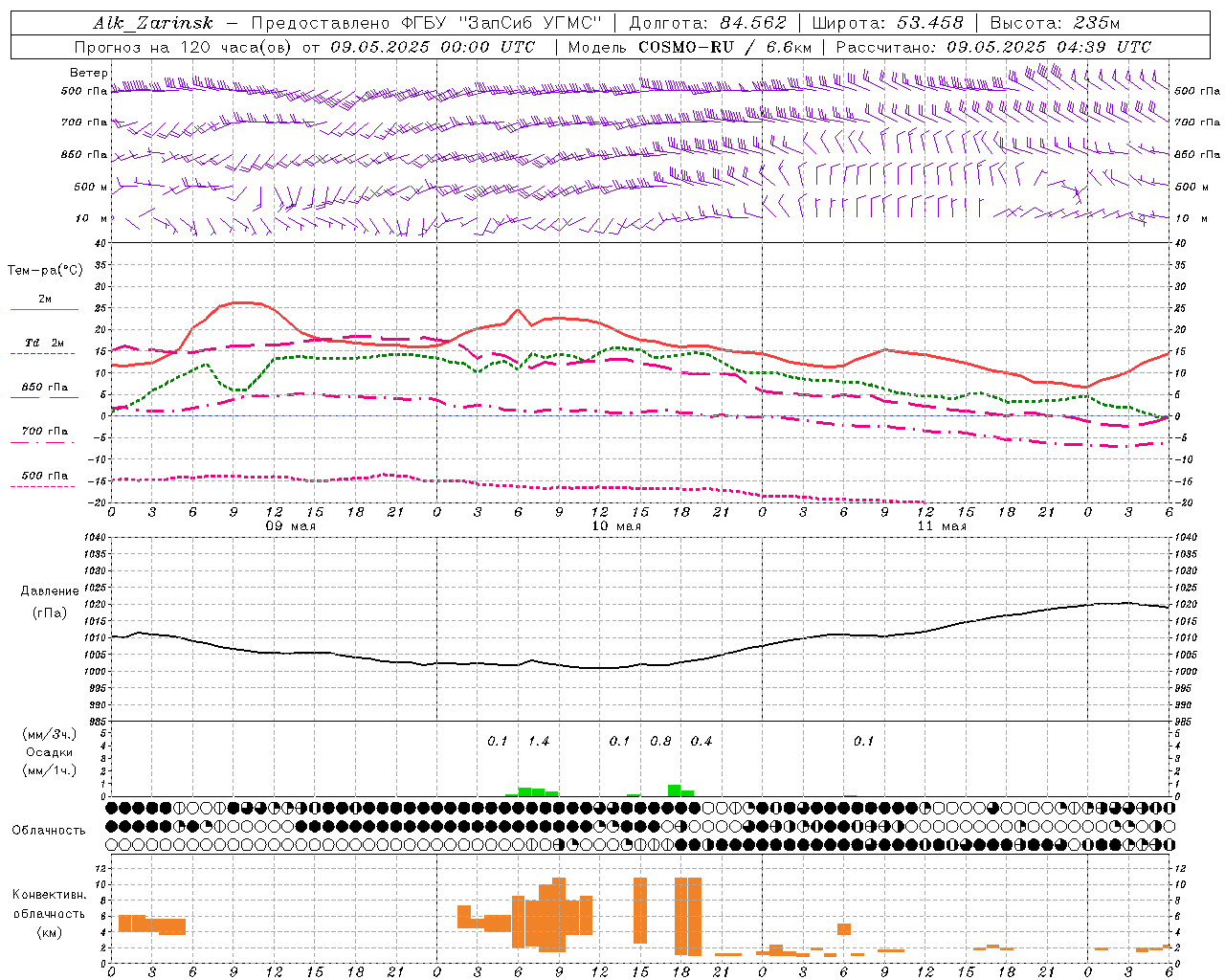The width and height of the screenshot is (1225, 980).
Task: Click the left 500 гПа wind level label
Action: pyautogui.click(x=84, y=91)
